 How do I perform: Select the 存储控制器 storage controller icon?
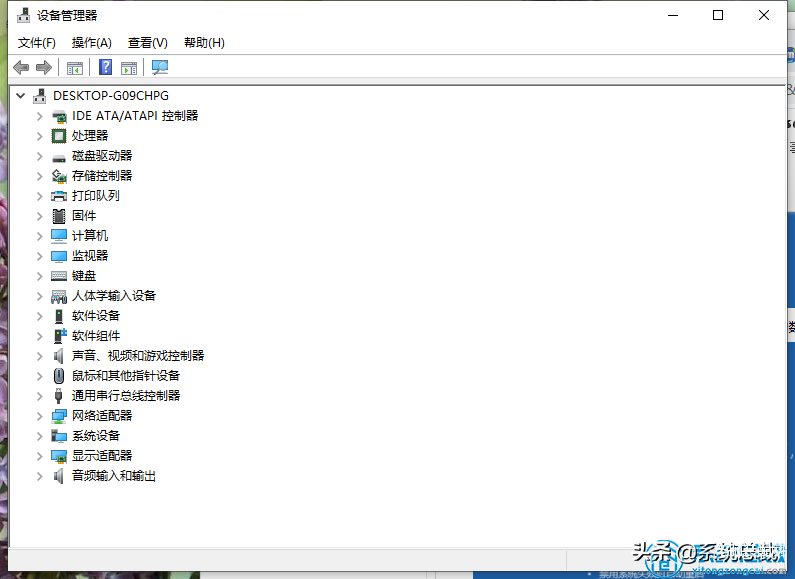pyautogui.click(x=59, y=176)
